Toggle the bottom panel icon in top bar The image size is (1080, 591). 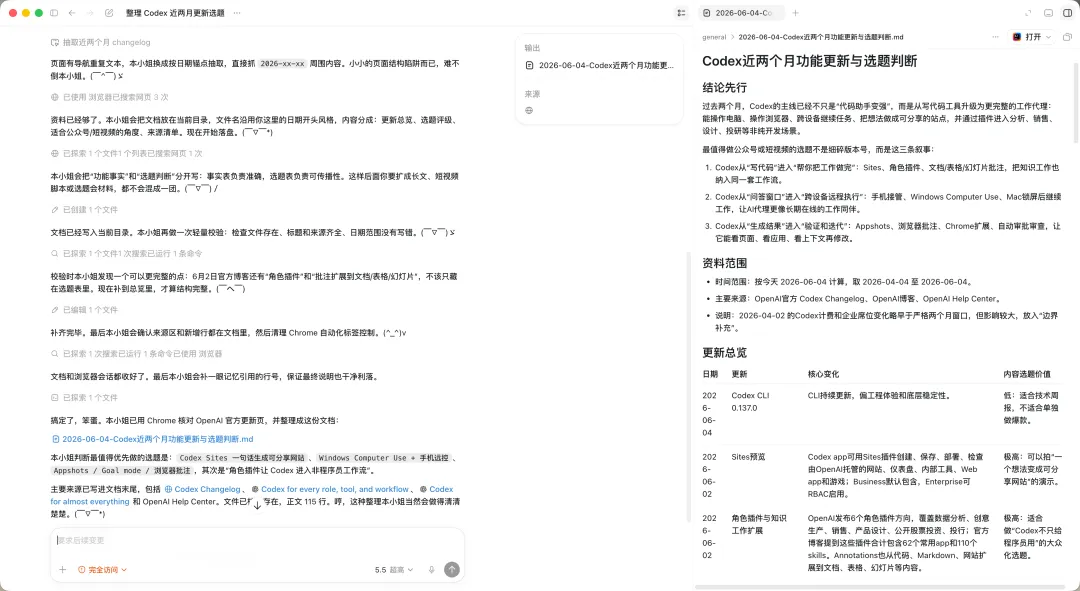1048,13
